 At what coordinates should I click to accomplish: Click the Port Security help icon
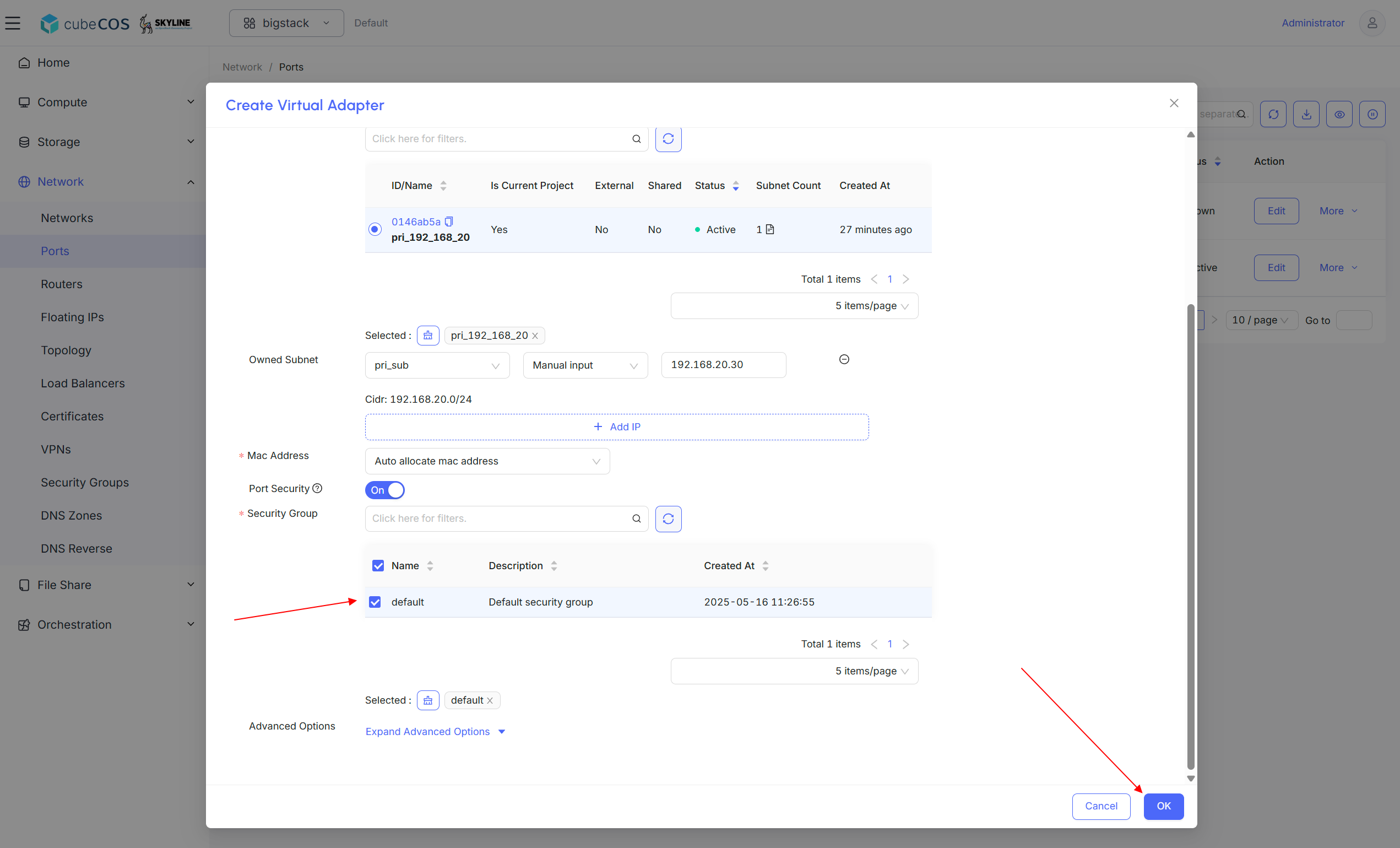pyautogui.click(x=318, y=488)
